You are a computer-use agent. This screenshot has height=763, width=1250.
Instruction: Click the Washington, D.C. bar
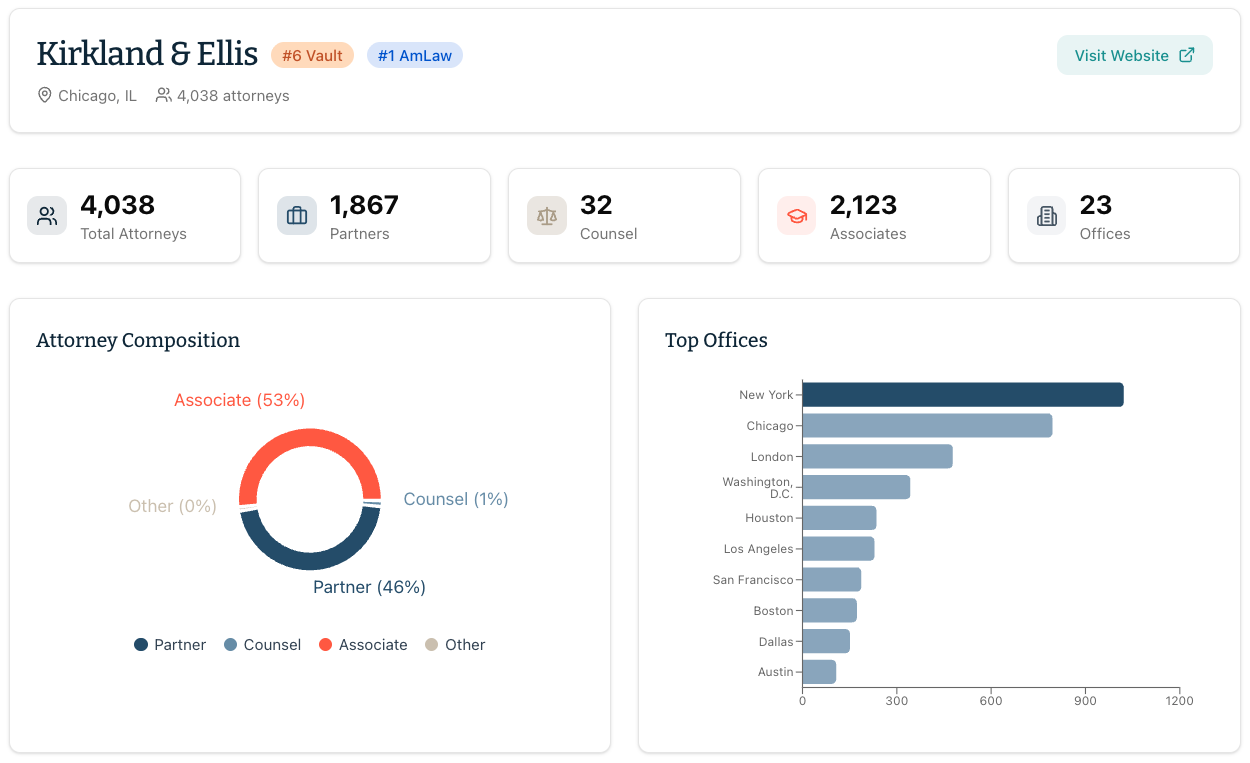click(856, 487)
